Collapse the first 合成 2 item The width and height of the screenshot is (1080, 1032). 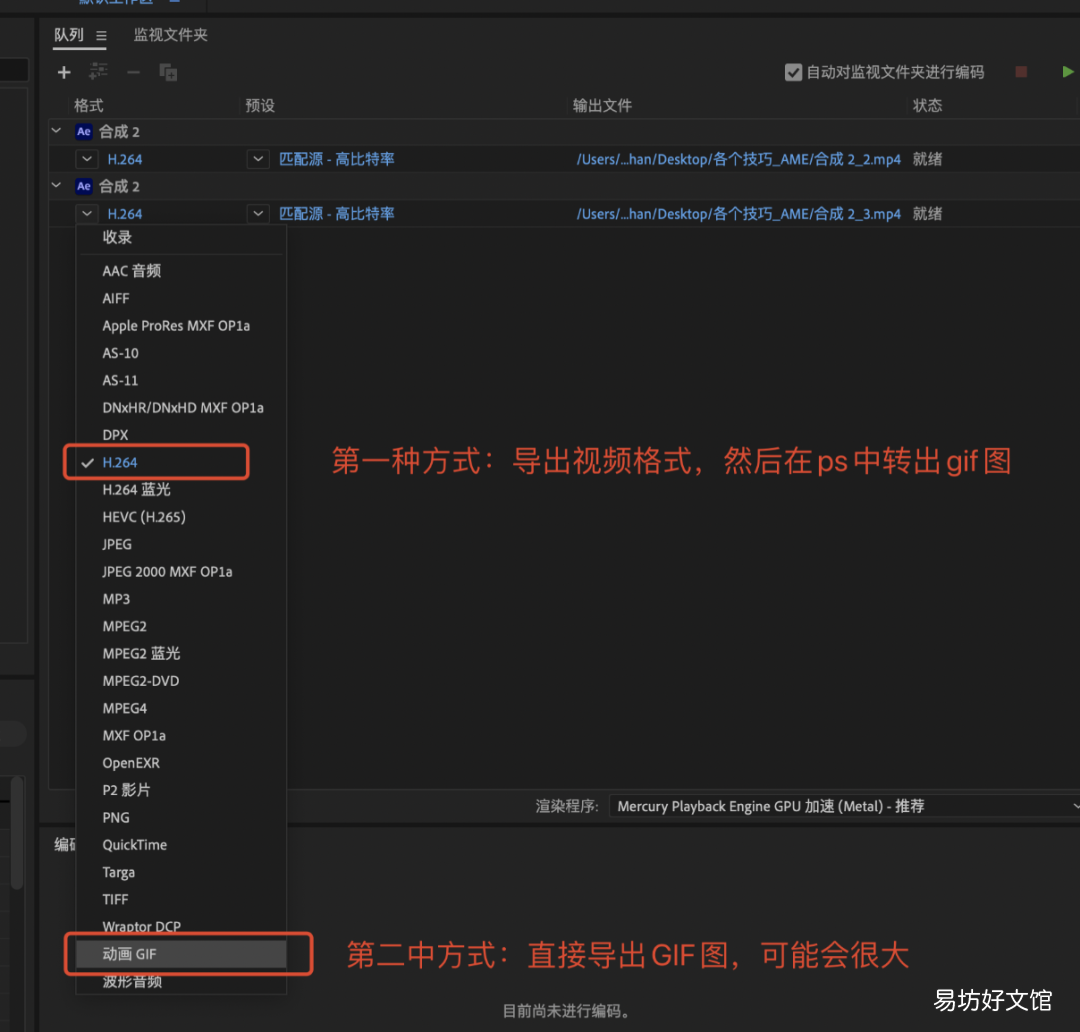tap(57, 131)
